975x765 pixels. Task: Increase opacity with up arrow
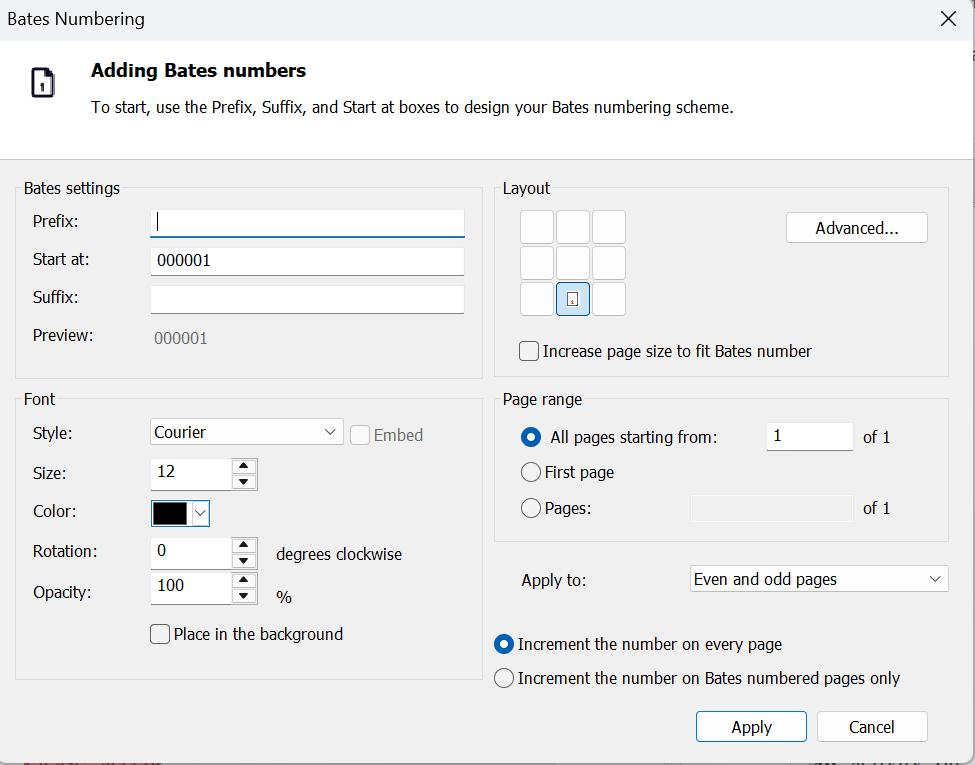(x=244, y=580)
